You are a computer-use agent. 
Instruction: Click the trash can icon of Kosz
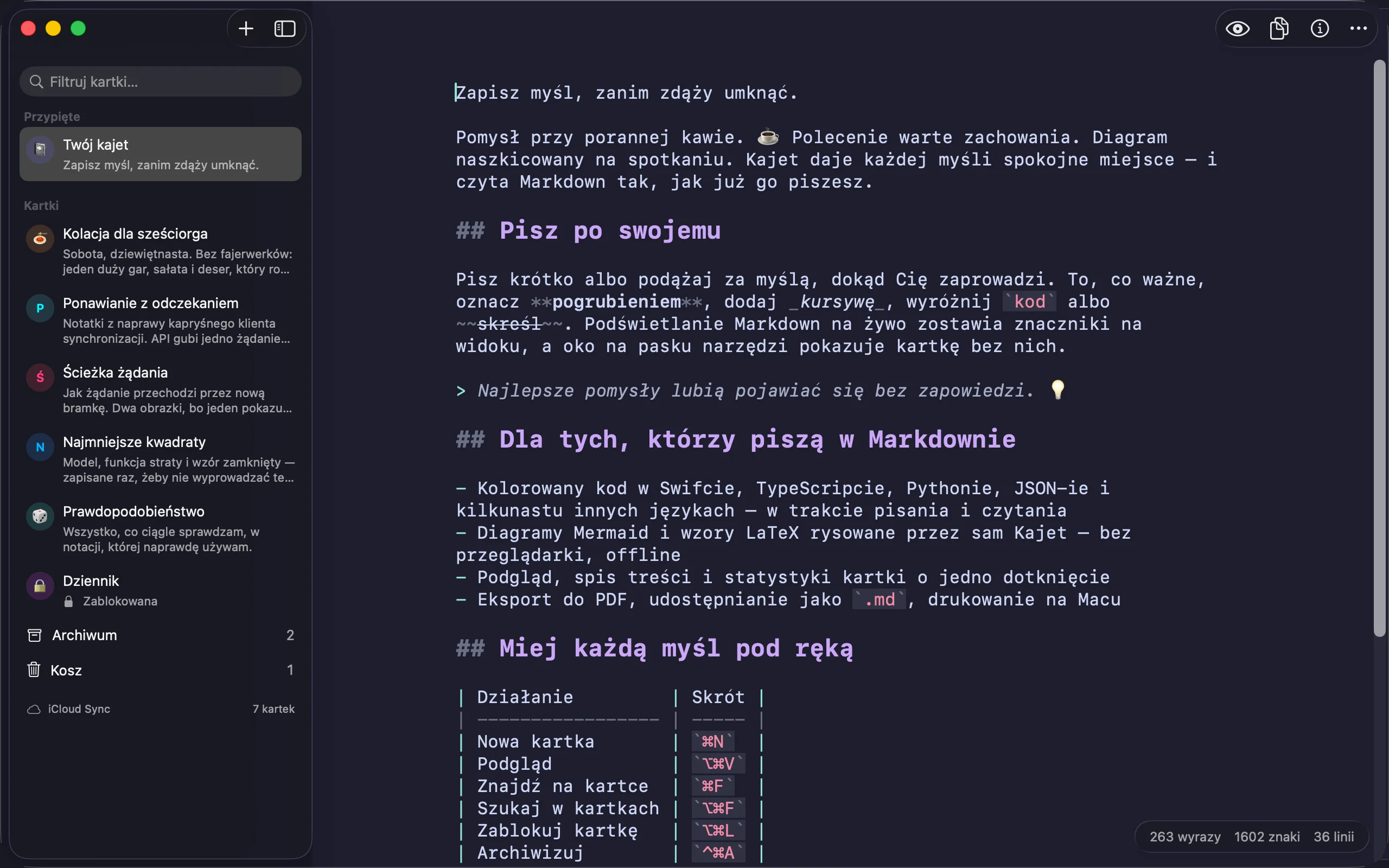click(x=34, y=669)
